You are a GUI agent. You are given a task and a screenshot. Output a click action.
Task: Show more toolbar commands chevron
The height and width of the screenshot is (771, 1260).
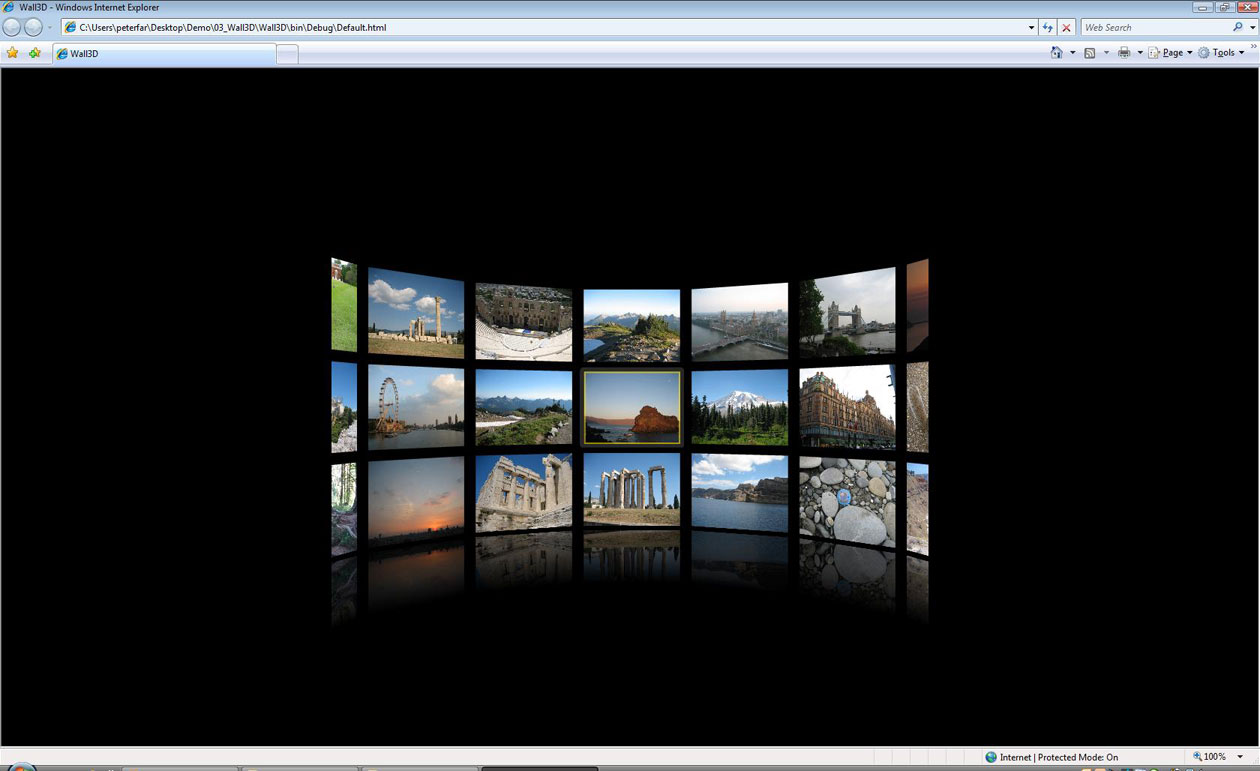point(1253,47)
